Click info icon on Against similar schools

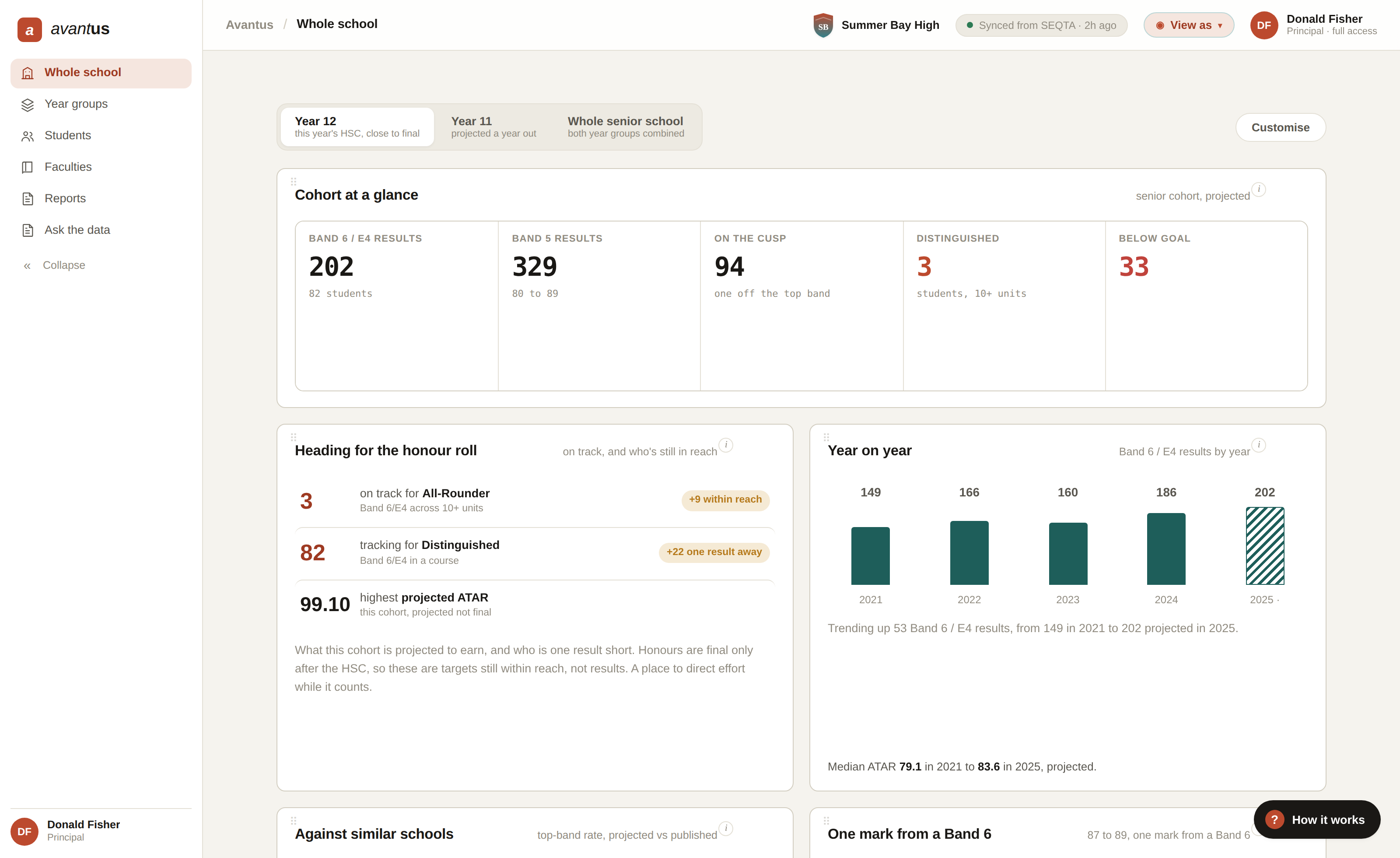point(725,828)
